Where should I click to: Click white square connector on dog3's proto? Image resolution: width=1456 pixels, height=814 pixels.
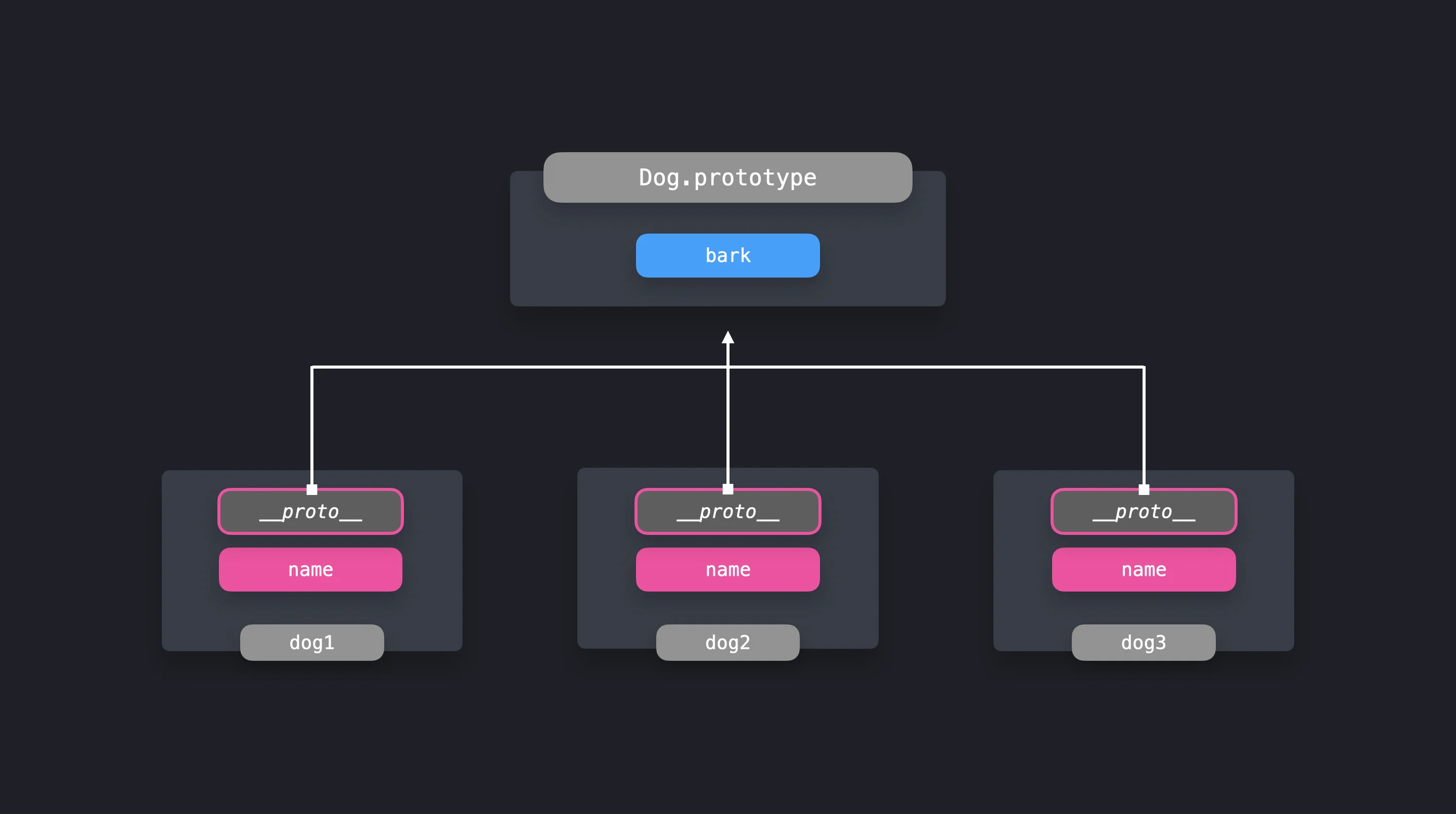coord(1144,489)
